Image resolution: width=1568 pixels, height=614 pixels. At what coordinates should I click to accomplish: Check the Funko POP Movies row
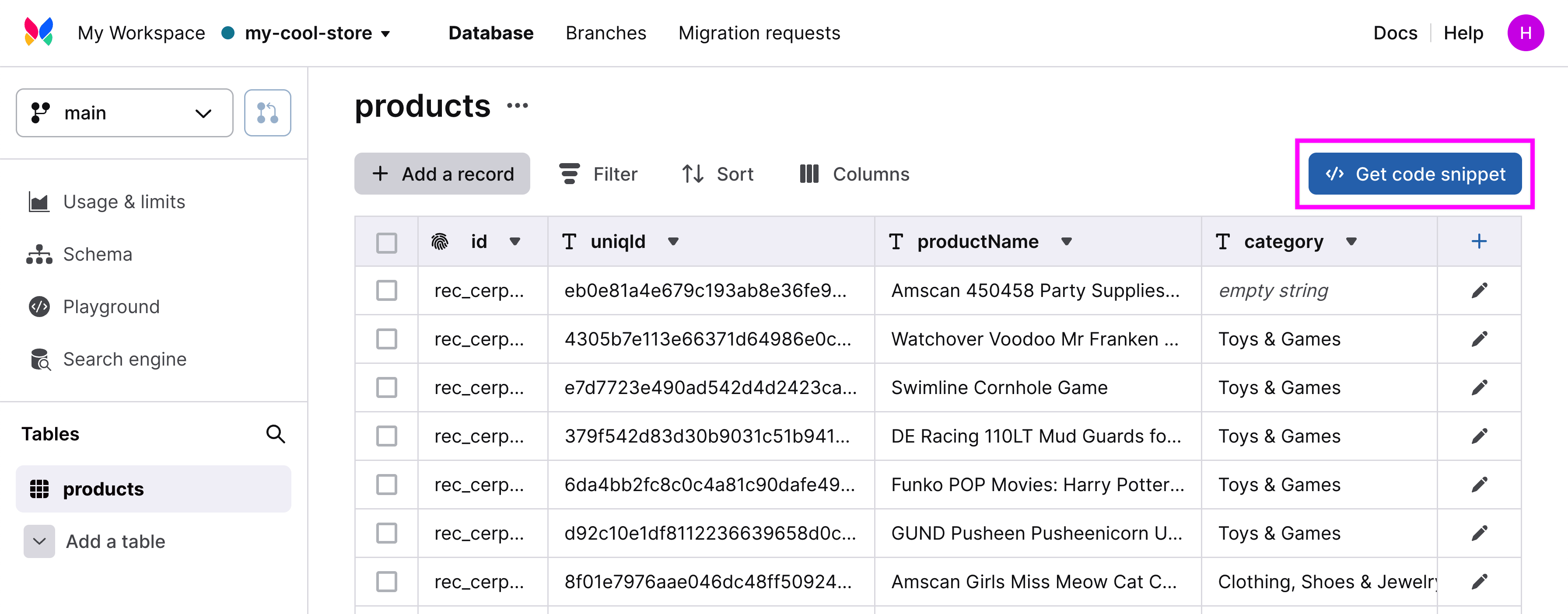tap(386, 485)
